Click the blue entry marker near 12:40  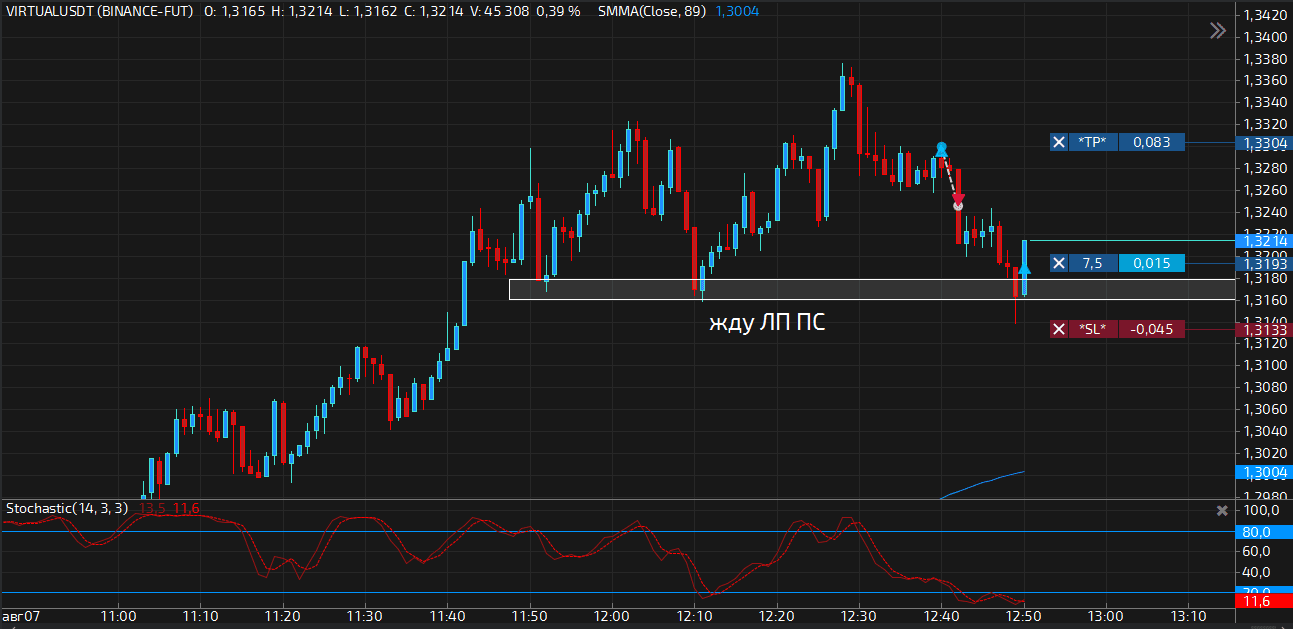(x=941, y=149)
